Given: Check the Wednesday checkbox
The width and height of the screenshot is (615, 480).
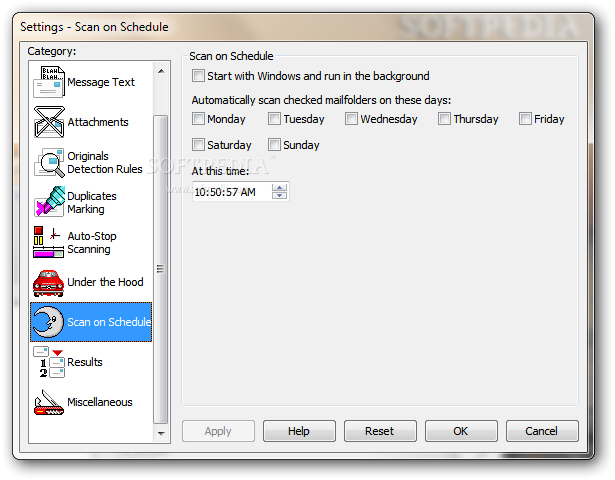Looking at the screenshot, I should (x=351, y=118).
